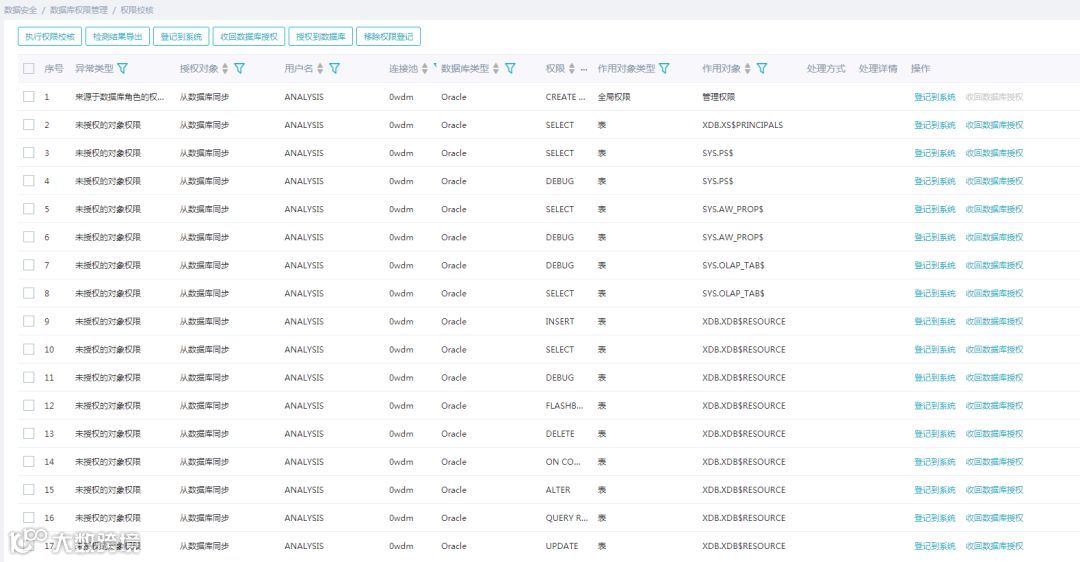Click the 授权到数据库 button
Image resolution: width=1080 pixels, height=562 pixels.
320,37
